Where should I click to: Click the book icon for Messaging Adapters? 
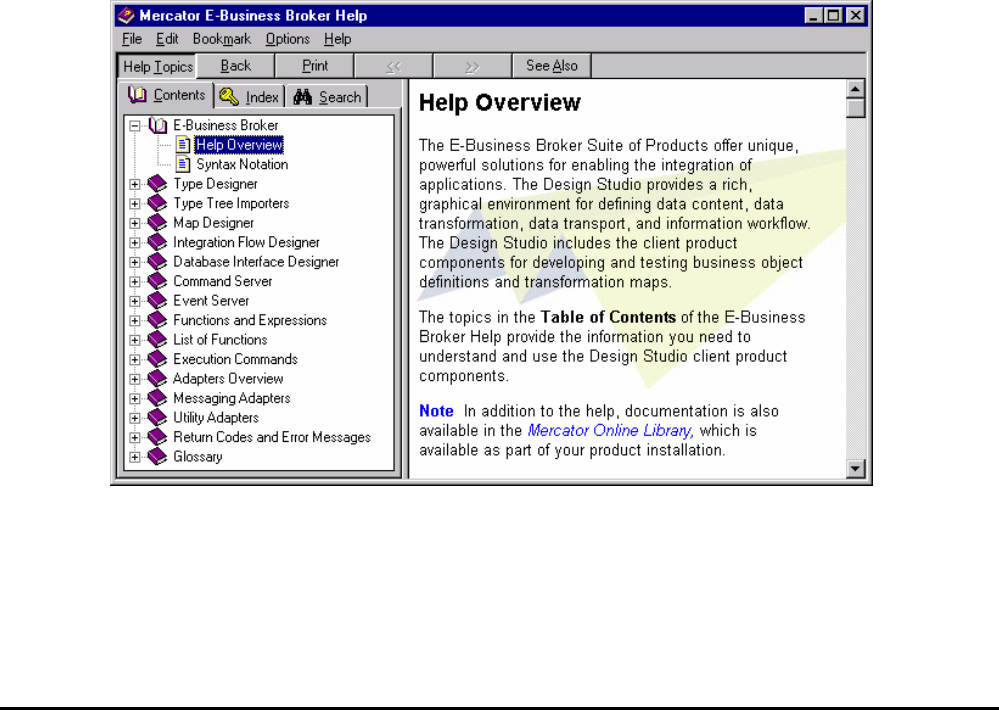(157, 398)
